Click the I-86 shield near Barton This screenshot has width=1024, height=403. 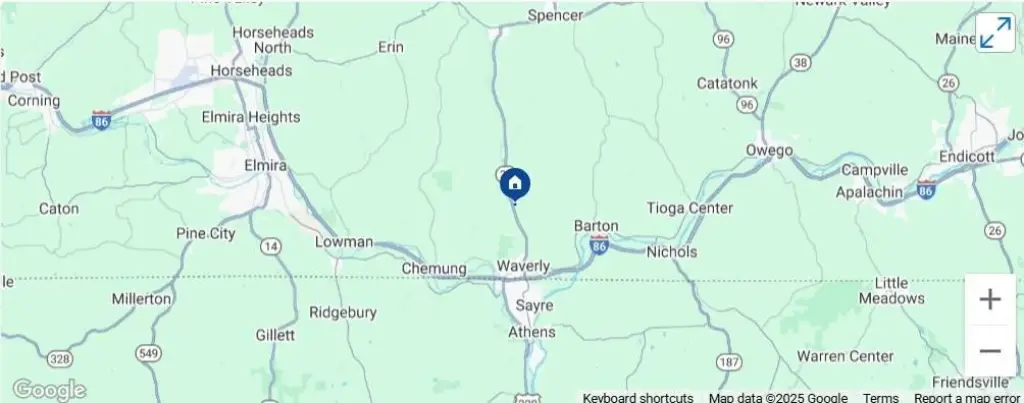[599, 244]
